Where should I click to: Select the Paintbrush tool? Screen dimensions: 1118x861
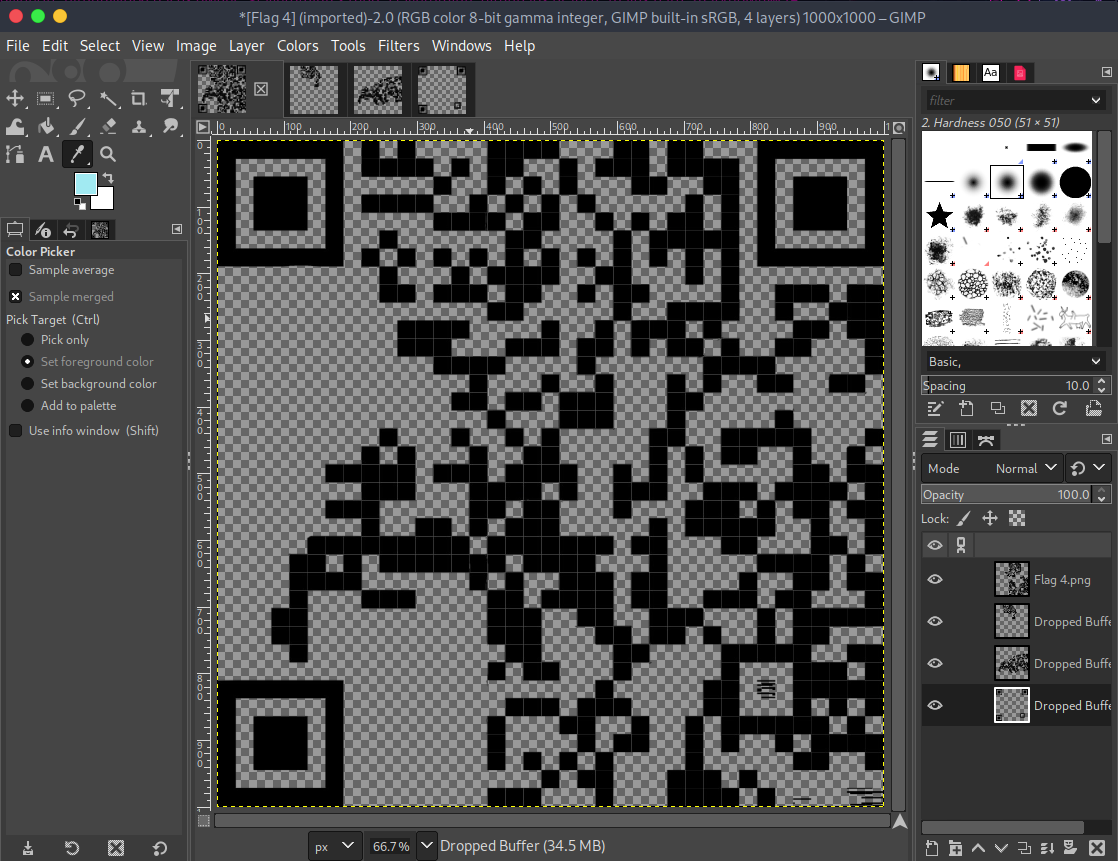[x=77, y=127]
